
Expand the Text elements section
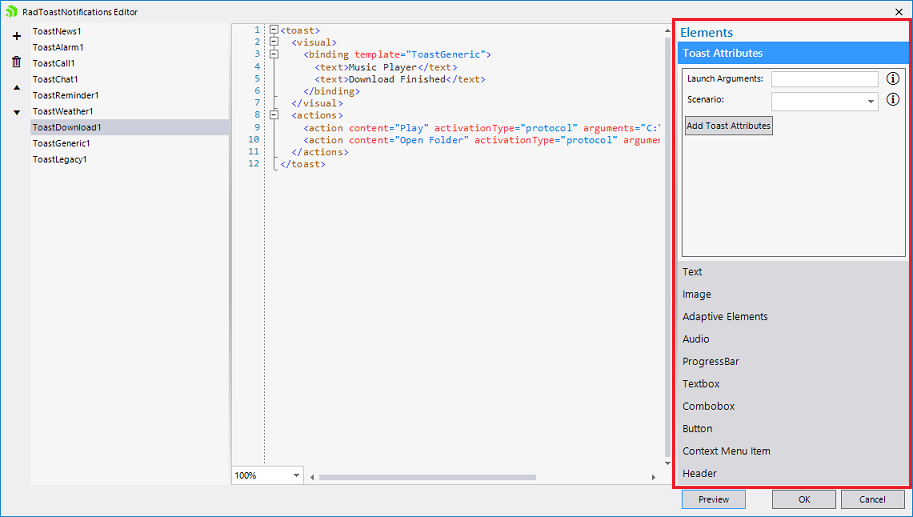793,272
